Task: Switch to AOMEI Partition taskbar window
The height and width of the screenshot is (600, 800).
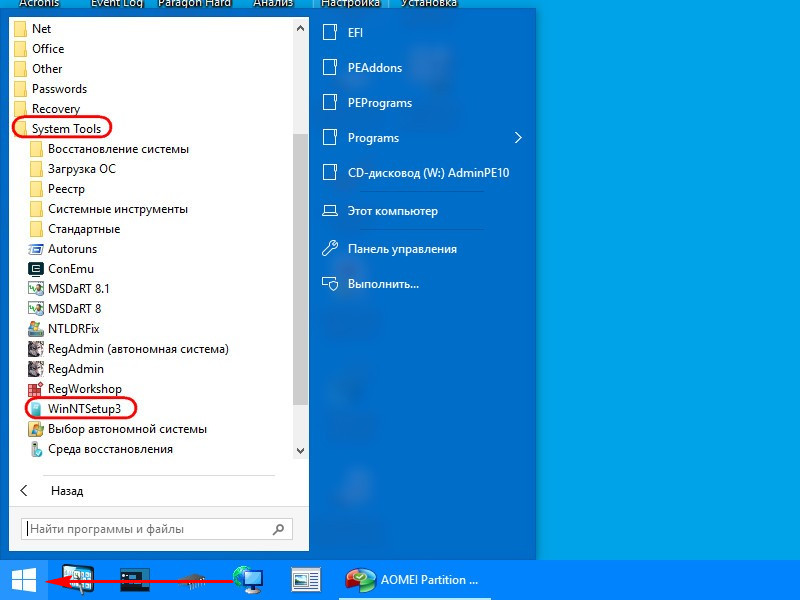Action: (x=414, y=580)
